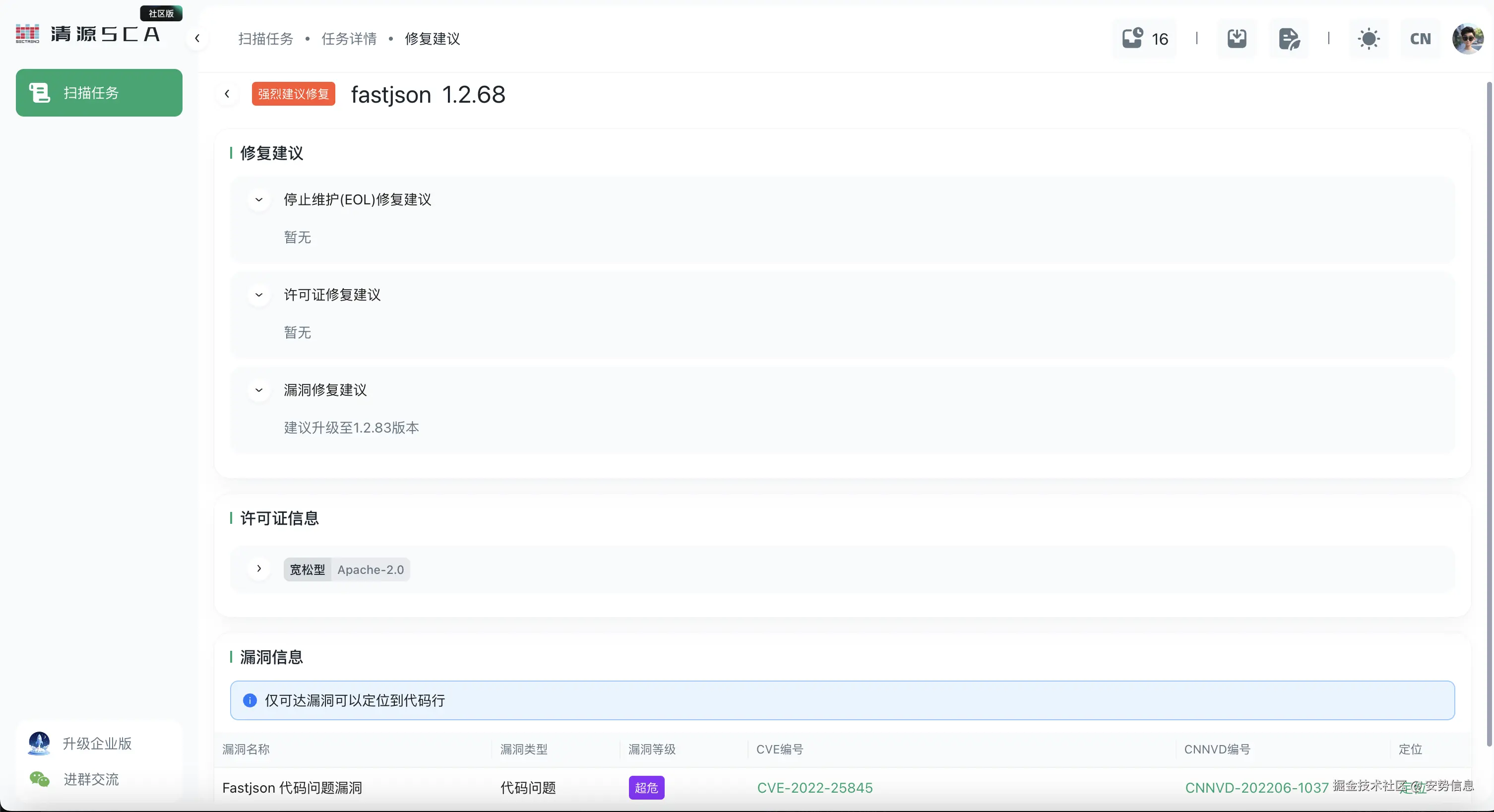The image size is (1494, 812).
Task: Toggle light theme sun icon
Action: point(1369,38)
